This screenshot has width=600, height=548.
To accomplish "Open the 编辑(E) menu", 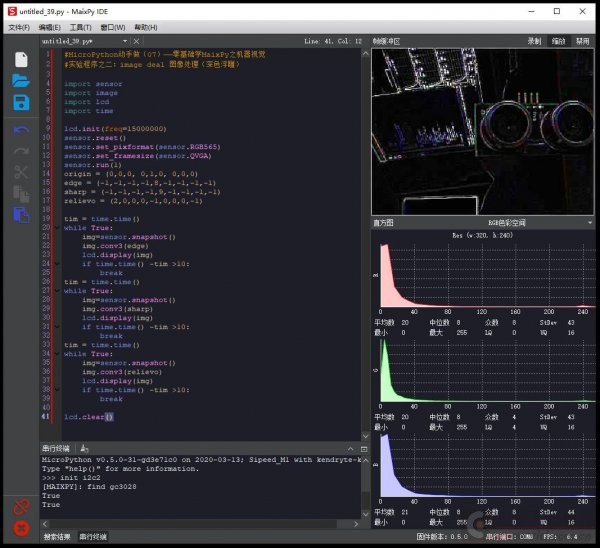I will point(49,27).
